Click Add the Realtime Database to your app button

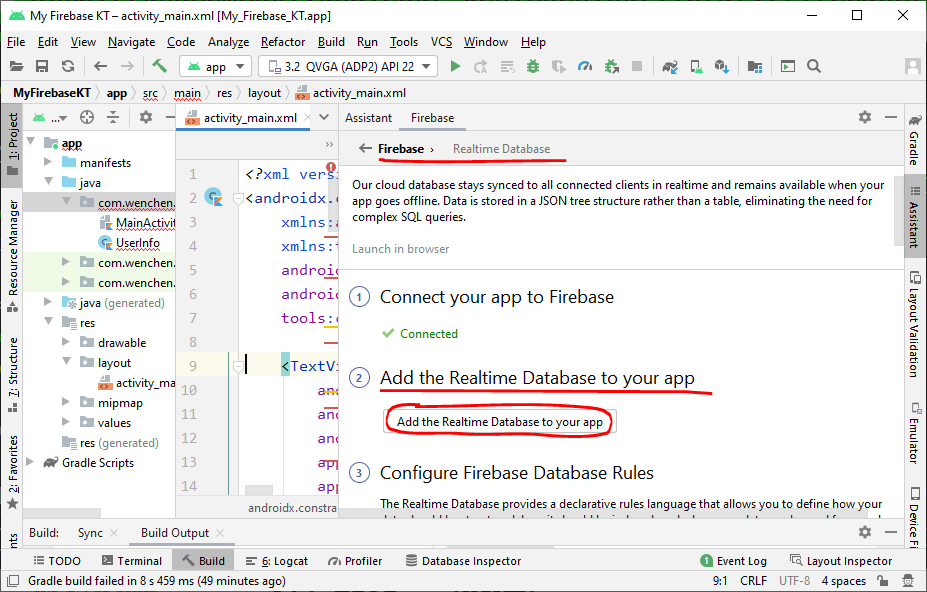[500, 422]
